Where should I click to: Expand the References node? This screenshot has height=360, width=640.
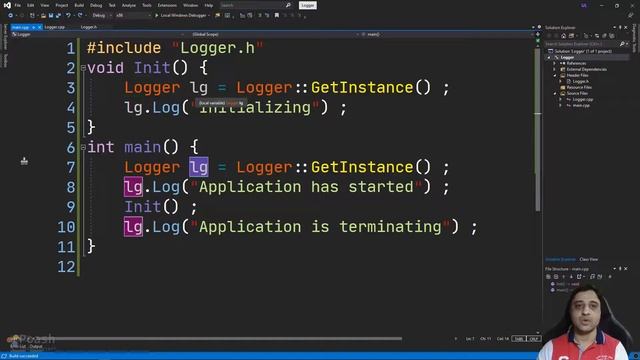coord(555,64)
